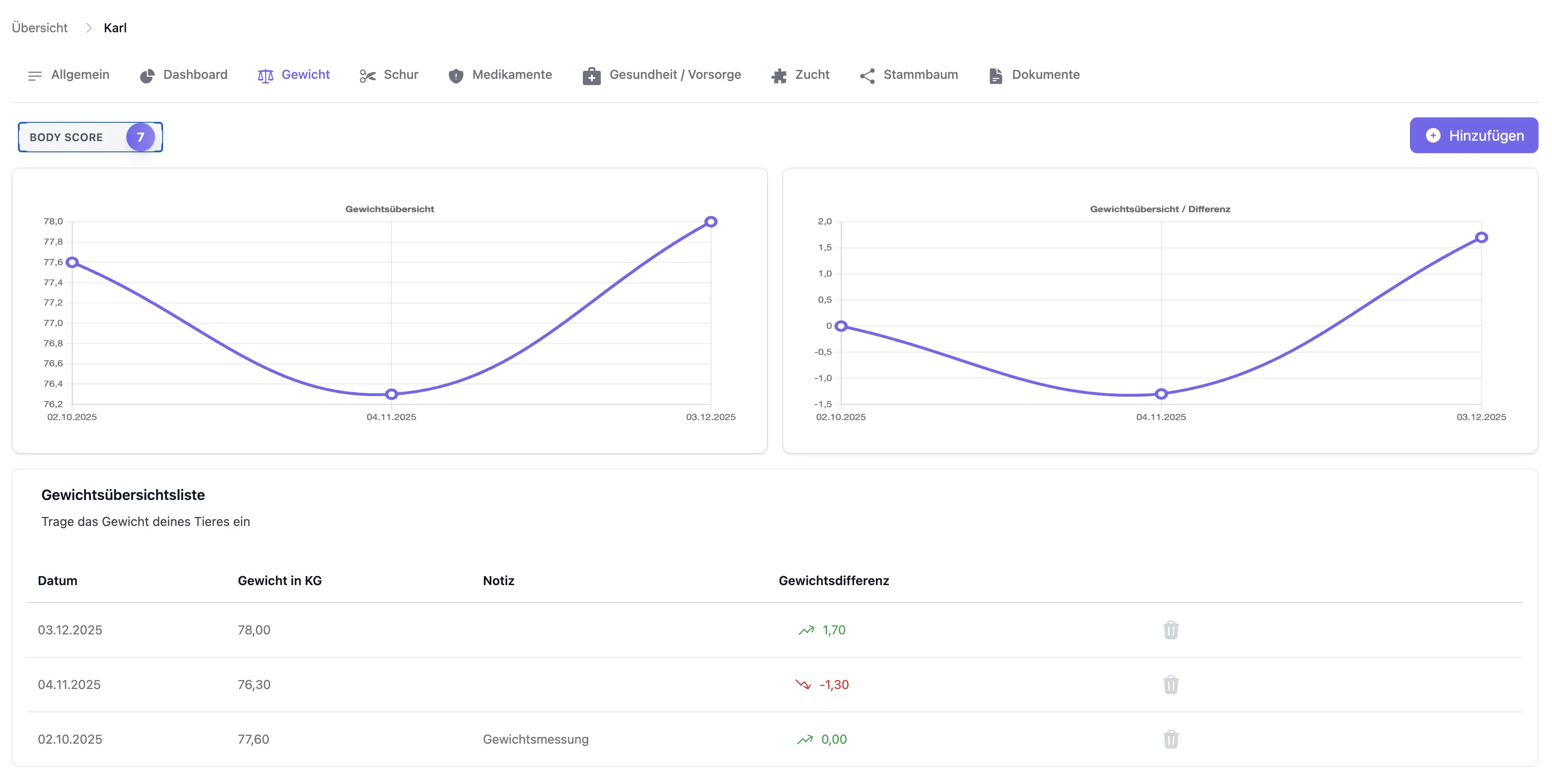Click the shield icon for Medikamente
Image resolution: width=1552 pixels, height=784 pixels.
coord(456,75)
